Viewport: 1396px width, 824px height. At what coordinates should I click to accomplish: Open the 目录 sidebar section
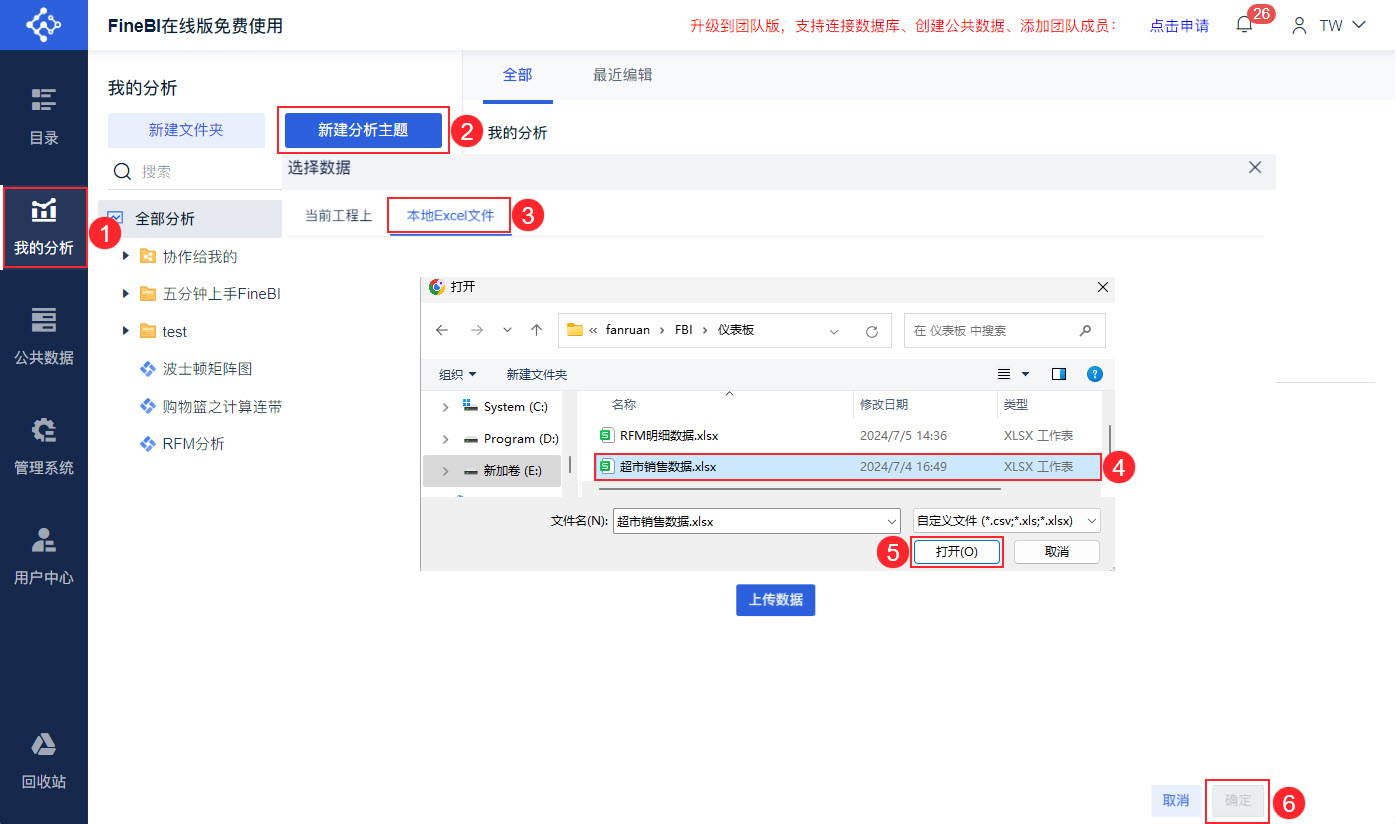[x=44, y=116]
